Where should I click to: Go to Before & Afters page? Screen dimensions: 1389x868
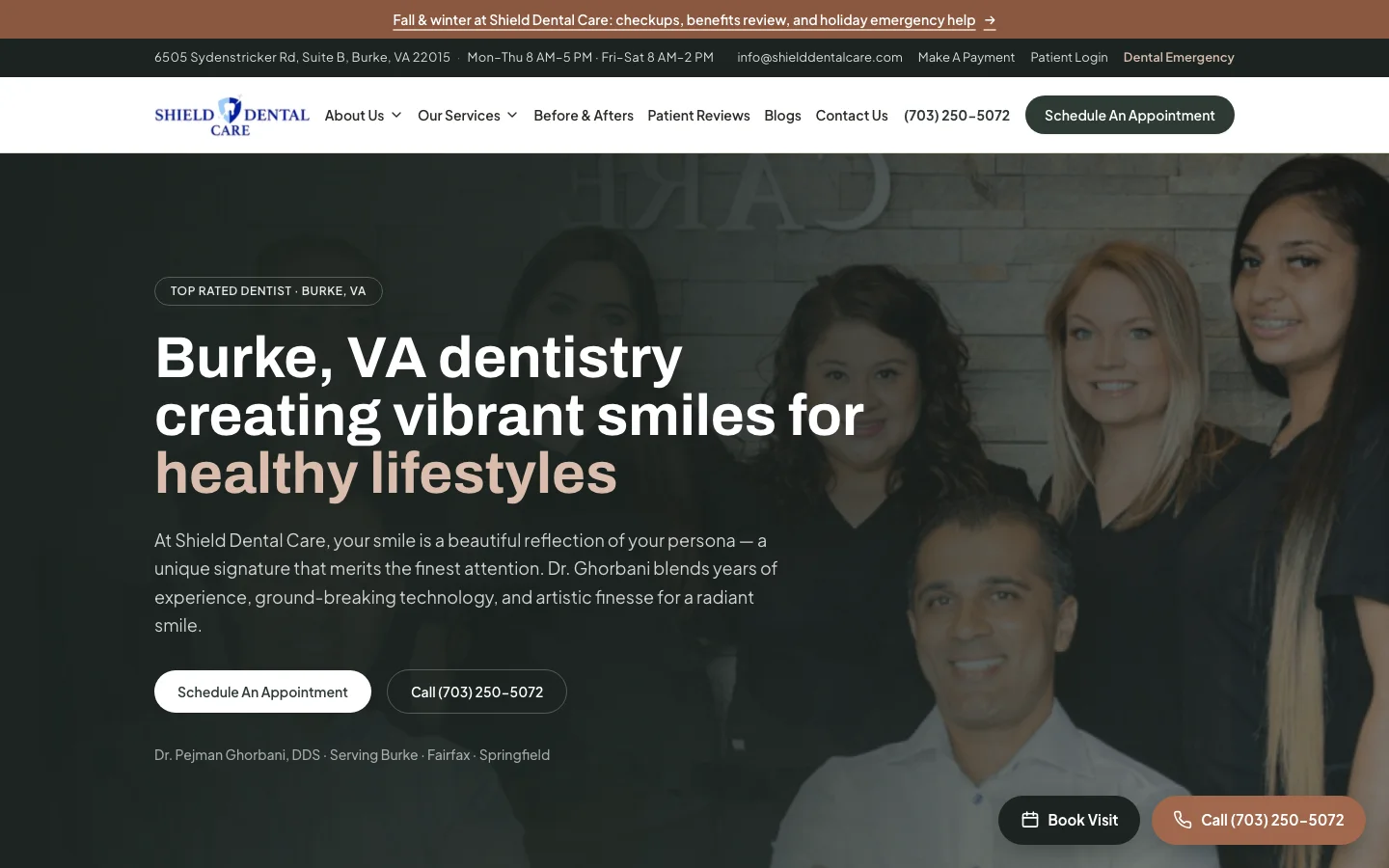coord(584,116)
